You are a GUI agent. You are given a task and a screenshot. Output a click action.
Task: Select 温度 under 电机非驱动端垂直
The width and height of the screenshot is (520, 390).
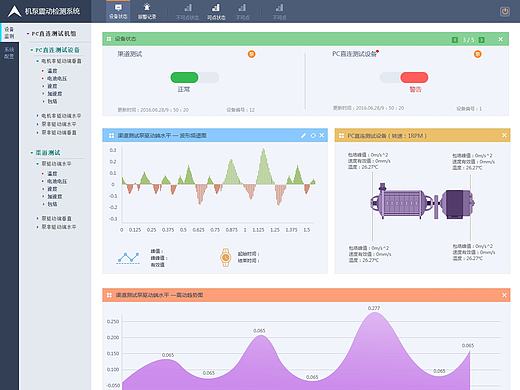tap(52, 71)
